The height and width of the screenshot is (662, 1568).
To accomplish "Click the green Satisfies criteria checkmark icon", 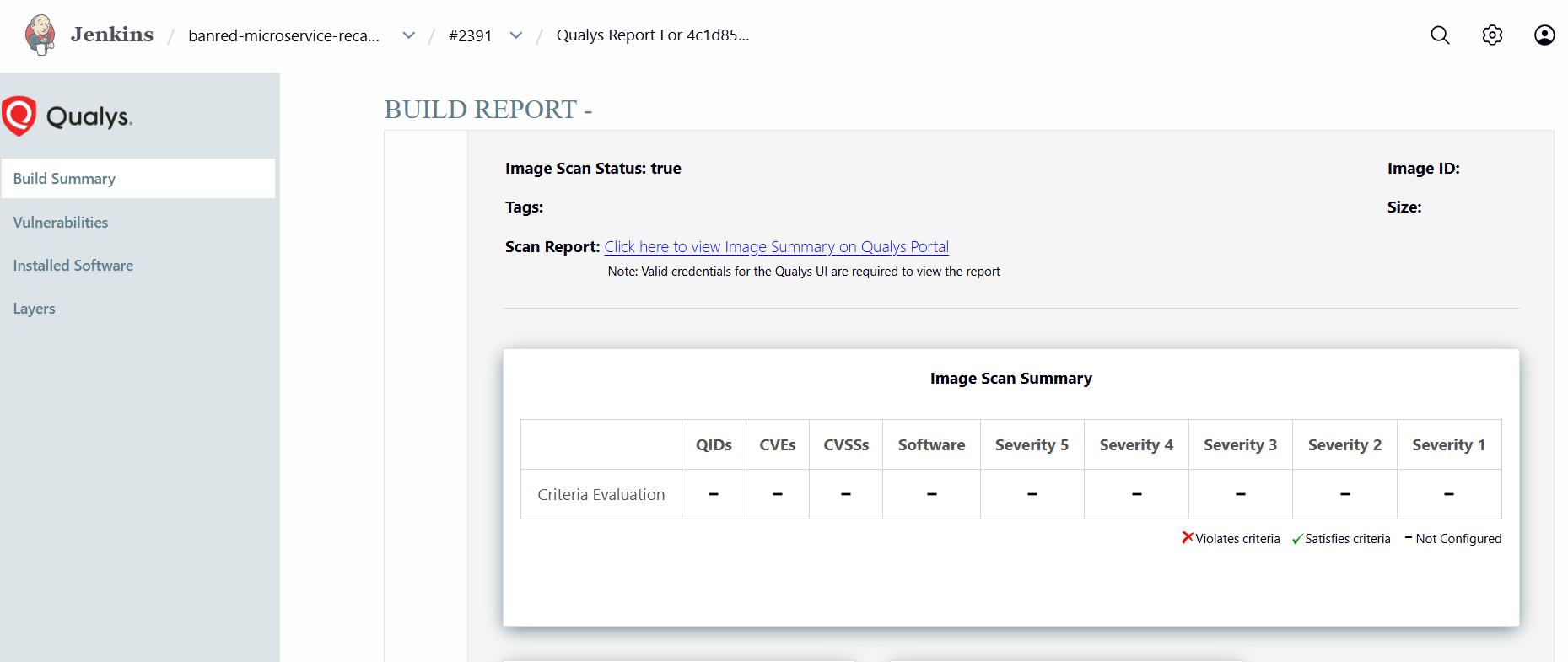I will pyautogui.click(x=1297, y=539).
